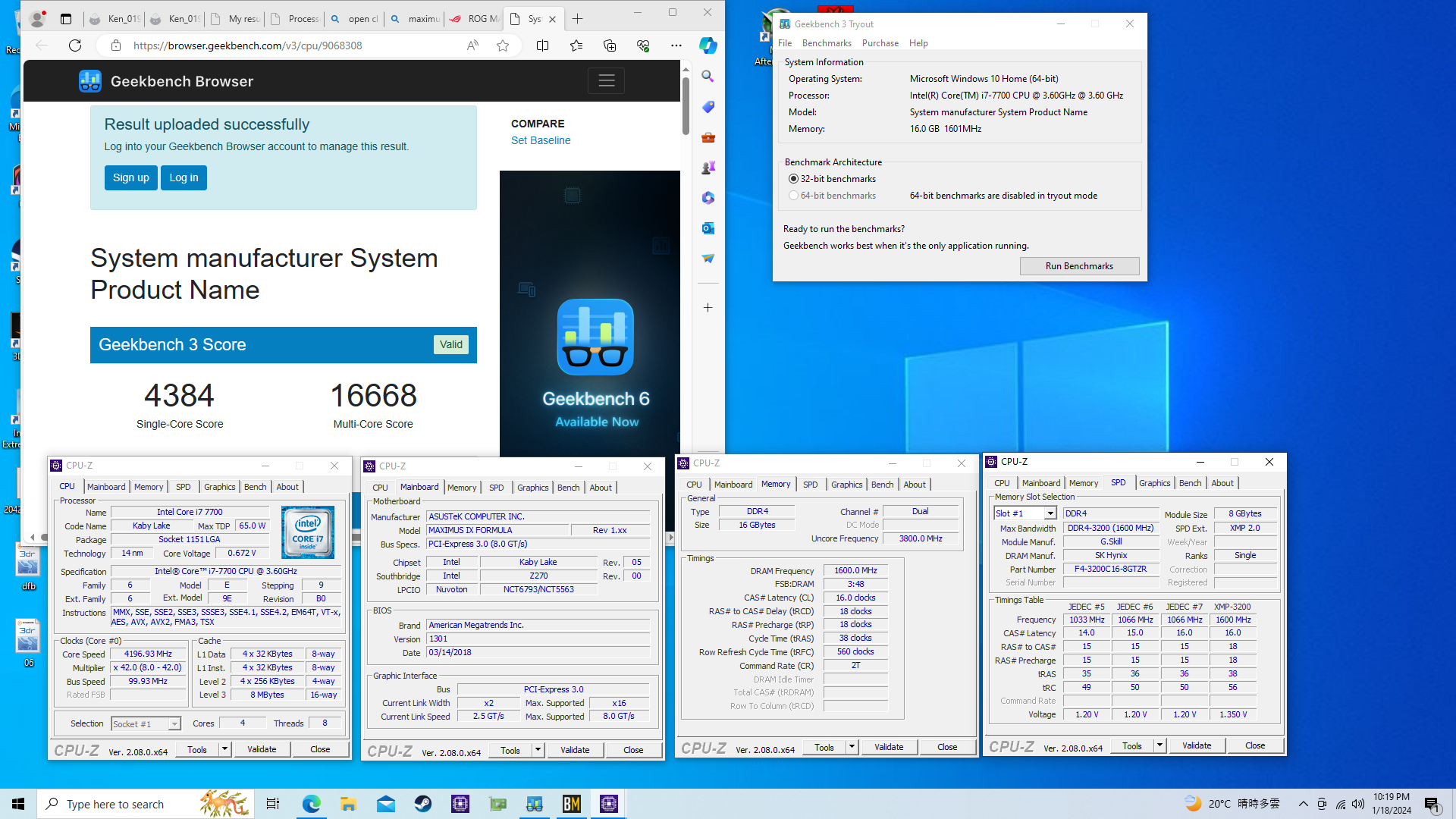This screenshot has width=1456, height=819.
Task: Open the File menu in Geekbench 3
Action: 785,43
